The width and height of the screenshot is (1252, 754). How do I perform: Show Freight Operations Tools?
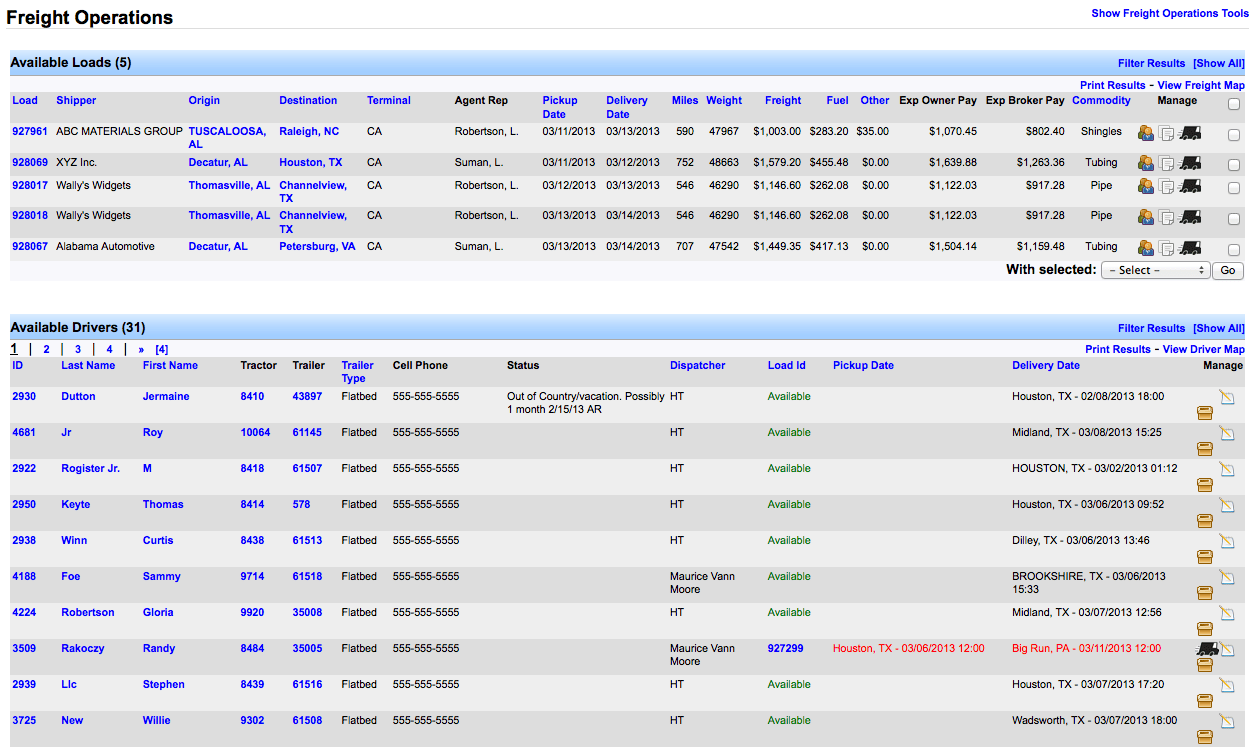pyautogui.click(x=1170, y=14)
